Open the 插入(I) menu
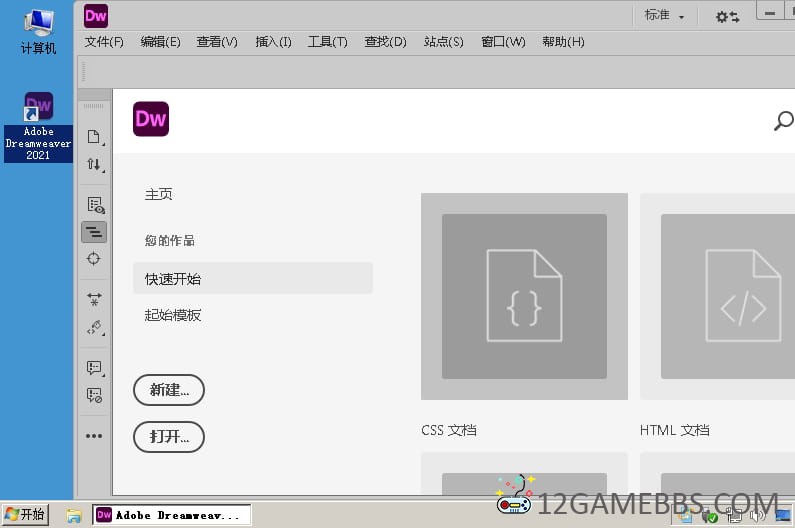Screen dimensions: 795x528 273,42
